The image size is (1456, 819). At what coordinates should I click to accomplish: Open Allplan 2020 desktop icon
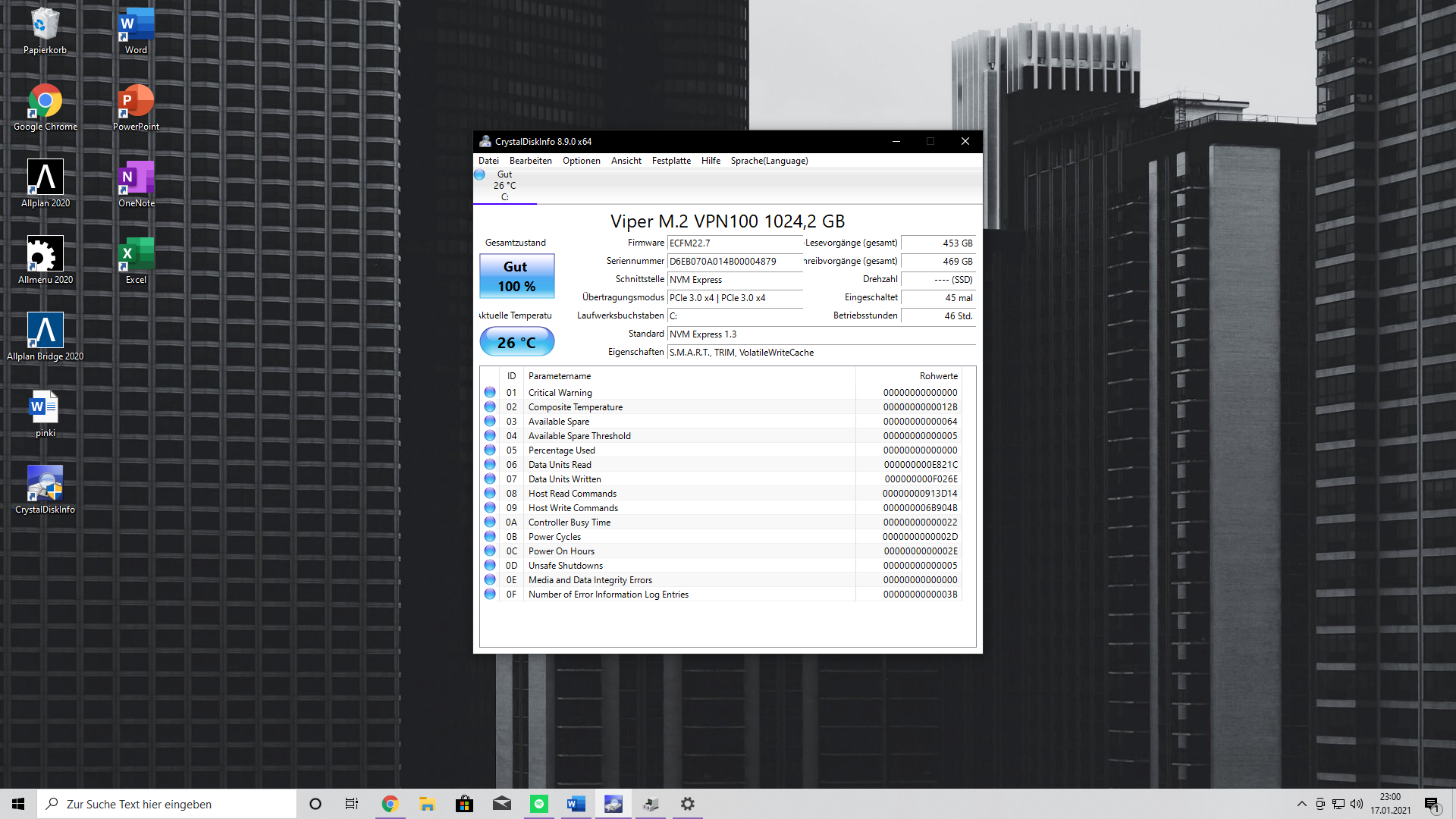click(45, 183)
